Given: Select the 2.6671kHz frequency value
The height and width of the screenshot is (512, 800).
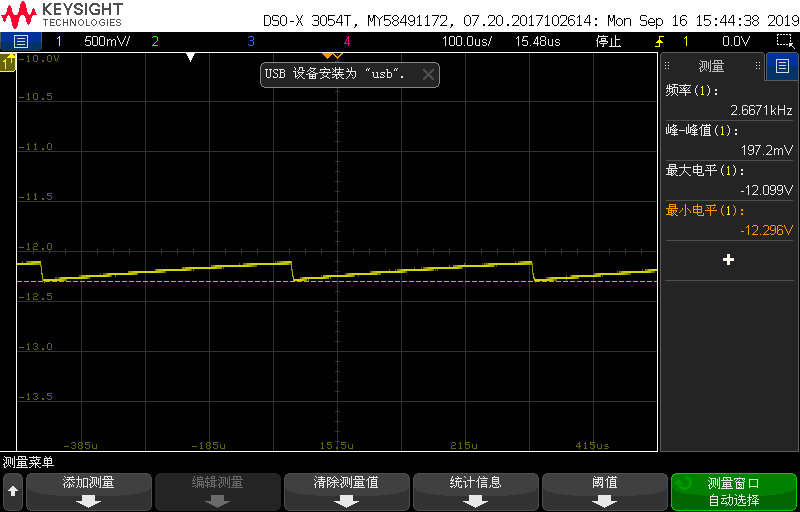Looking at the screenshot, I should click(x=760, y=110).
